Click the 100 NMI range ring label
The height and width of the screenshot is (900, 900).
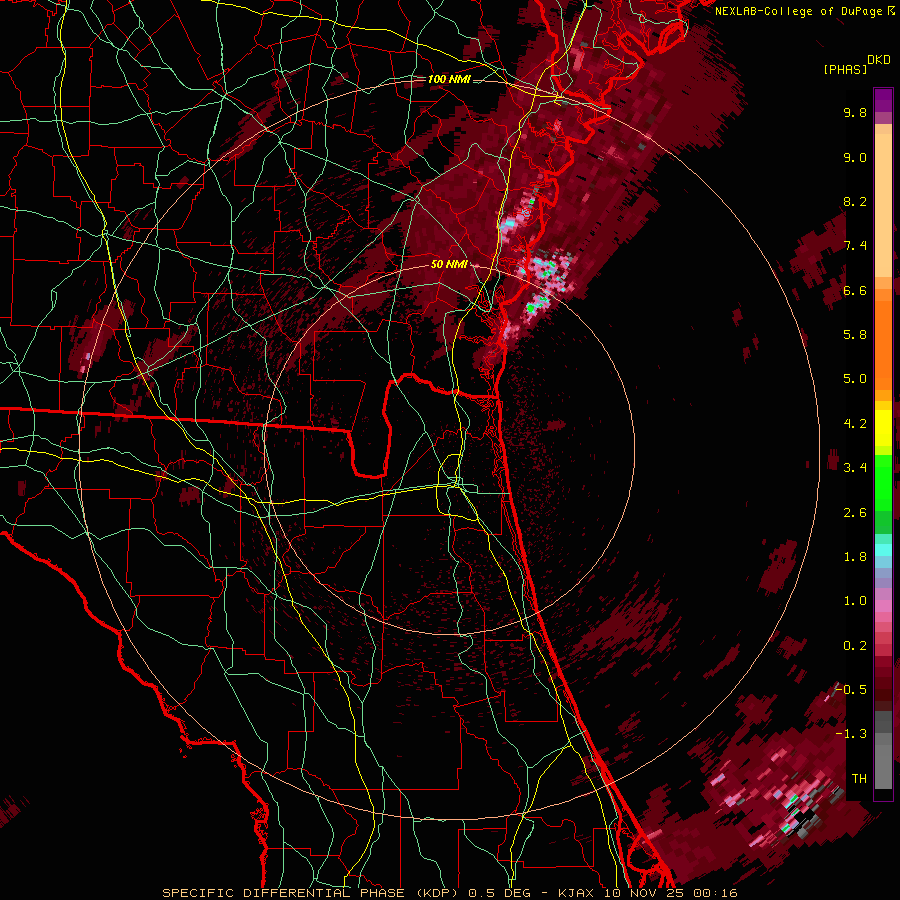(x=449, y=79)
